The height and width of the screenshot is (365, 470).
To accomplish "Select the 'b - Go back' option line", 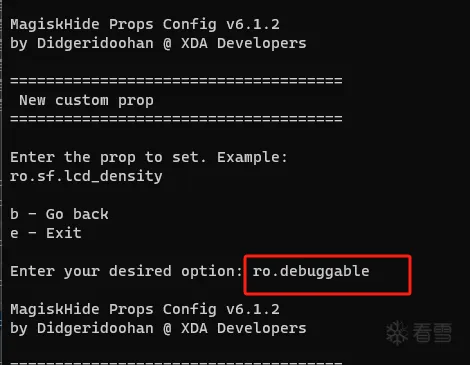I will coord(59,214).
